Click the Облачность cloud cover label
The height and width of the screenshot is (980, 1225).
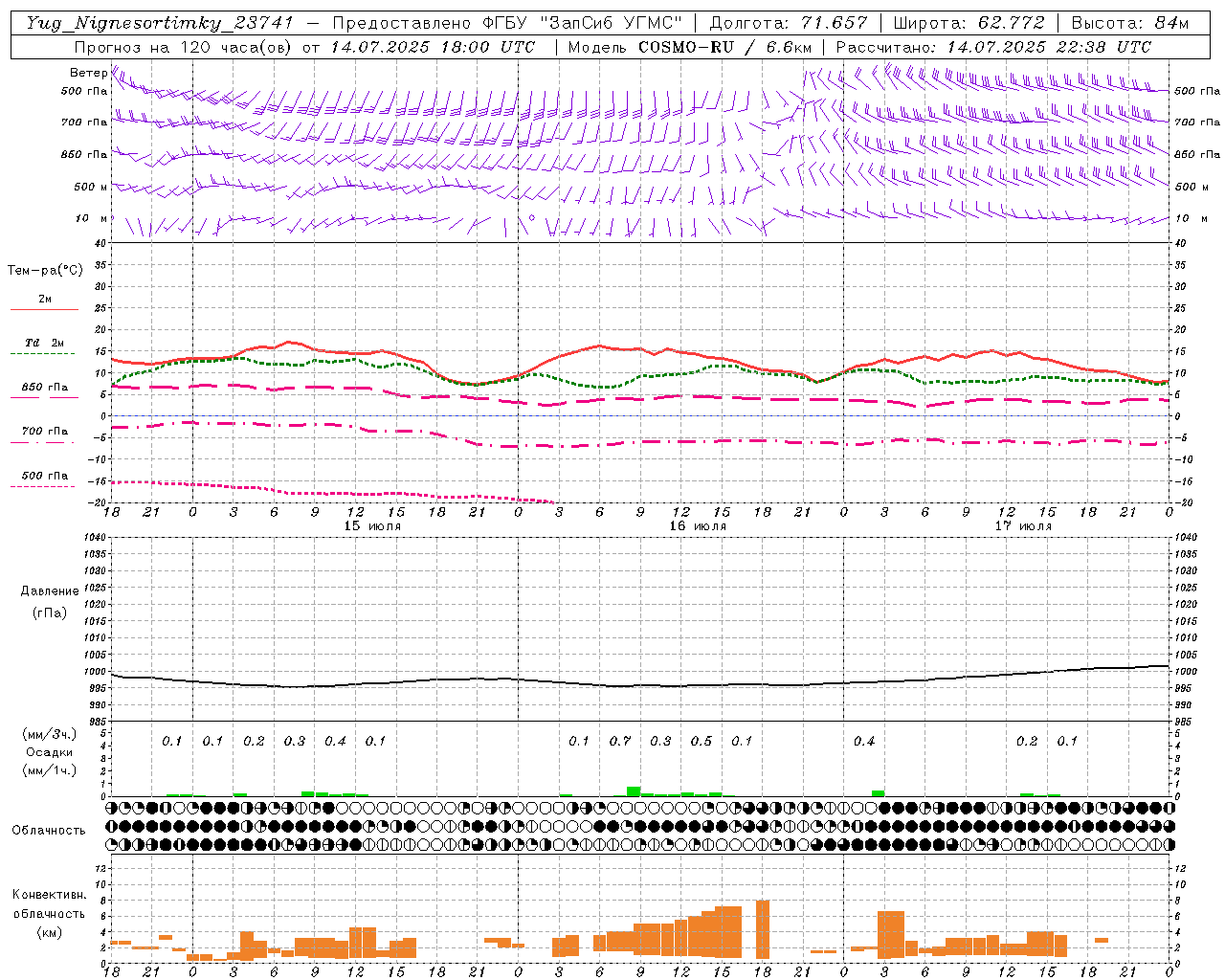(49, 830)
